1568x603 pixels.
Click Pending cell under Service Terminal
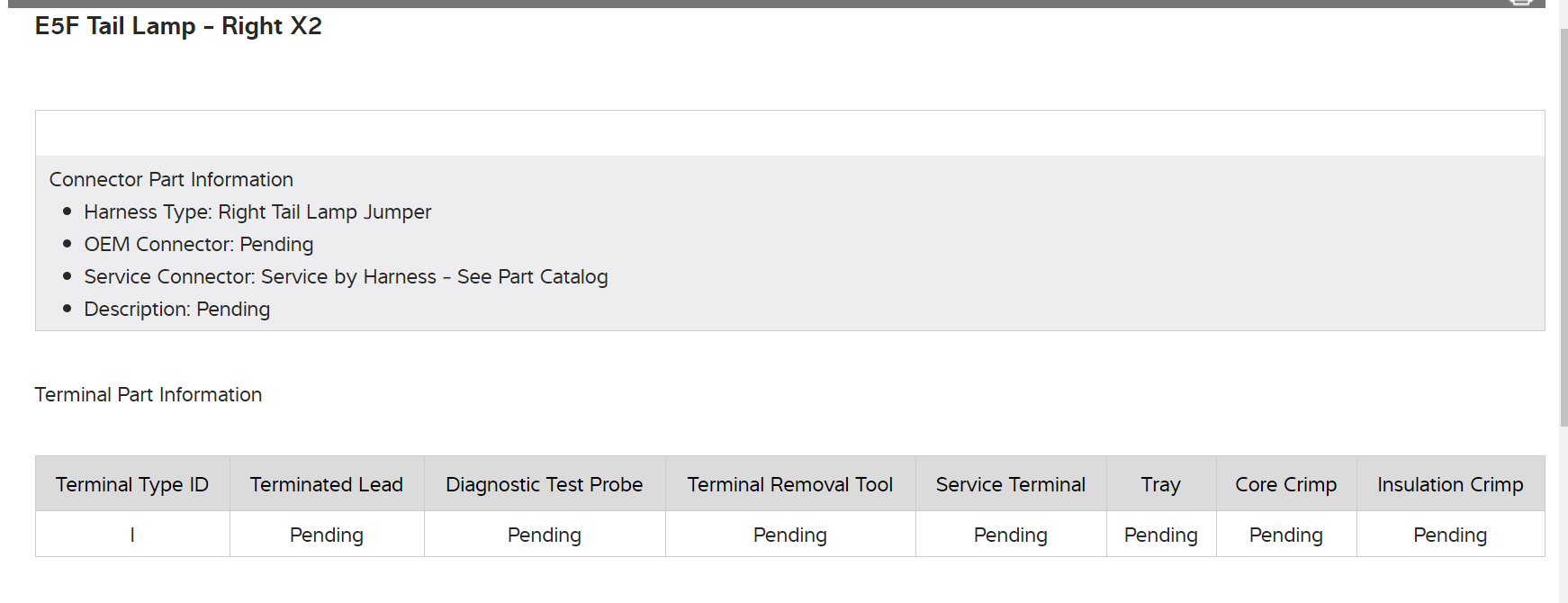(x=1011, y=535)
